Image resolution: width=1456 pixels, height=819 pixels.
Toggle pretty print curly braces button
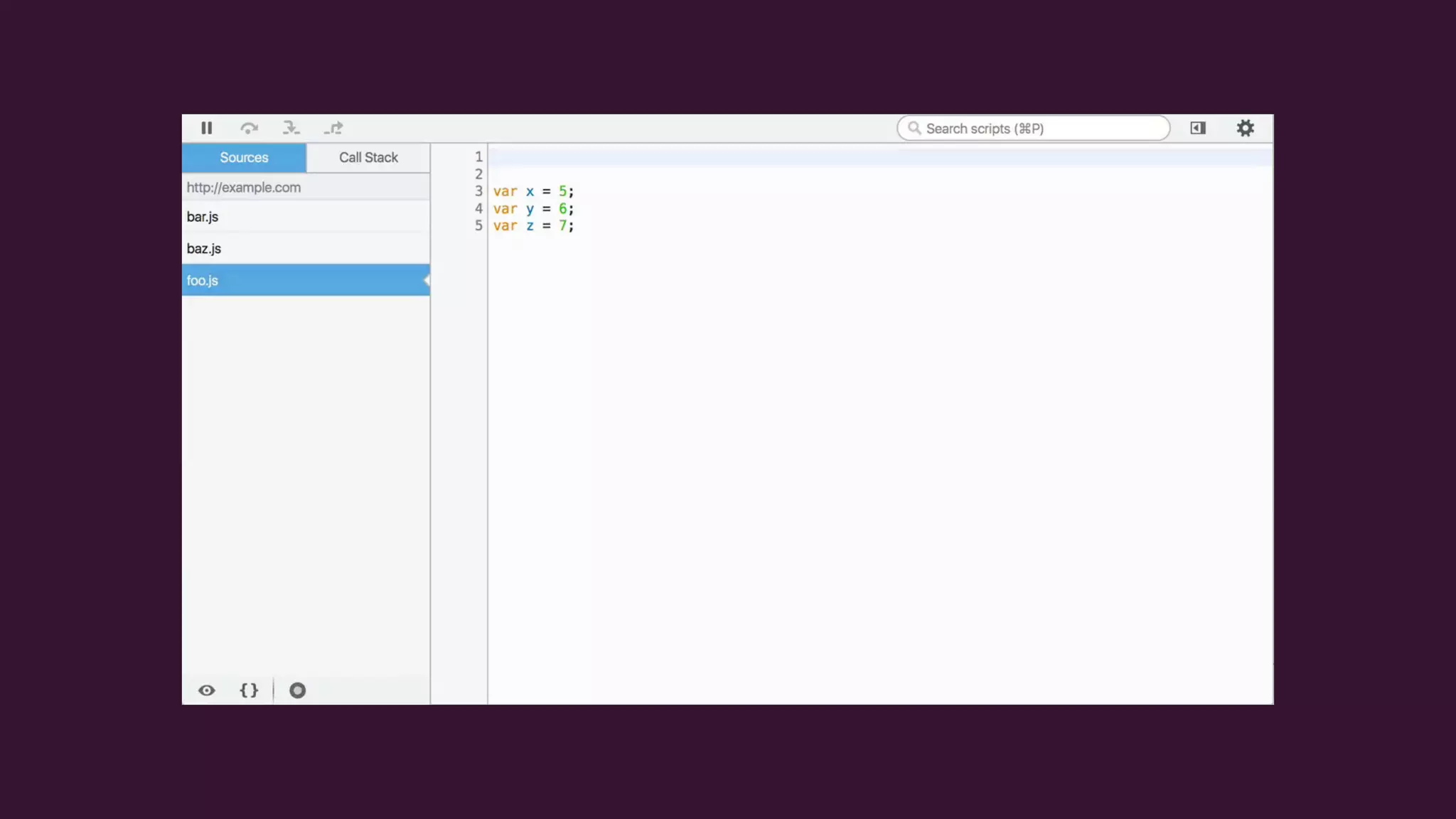pyautogui.click(x=249, y=690)
